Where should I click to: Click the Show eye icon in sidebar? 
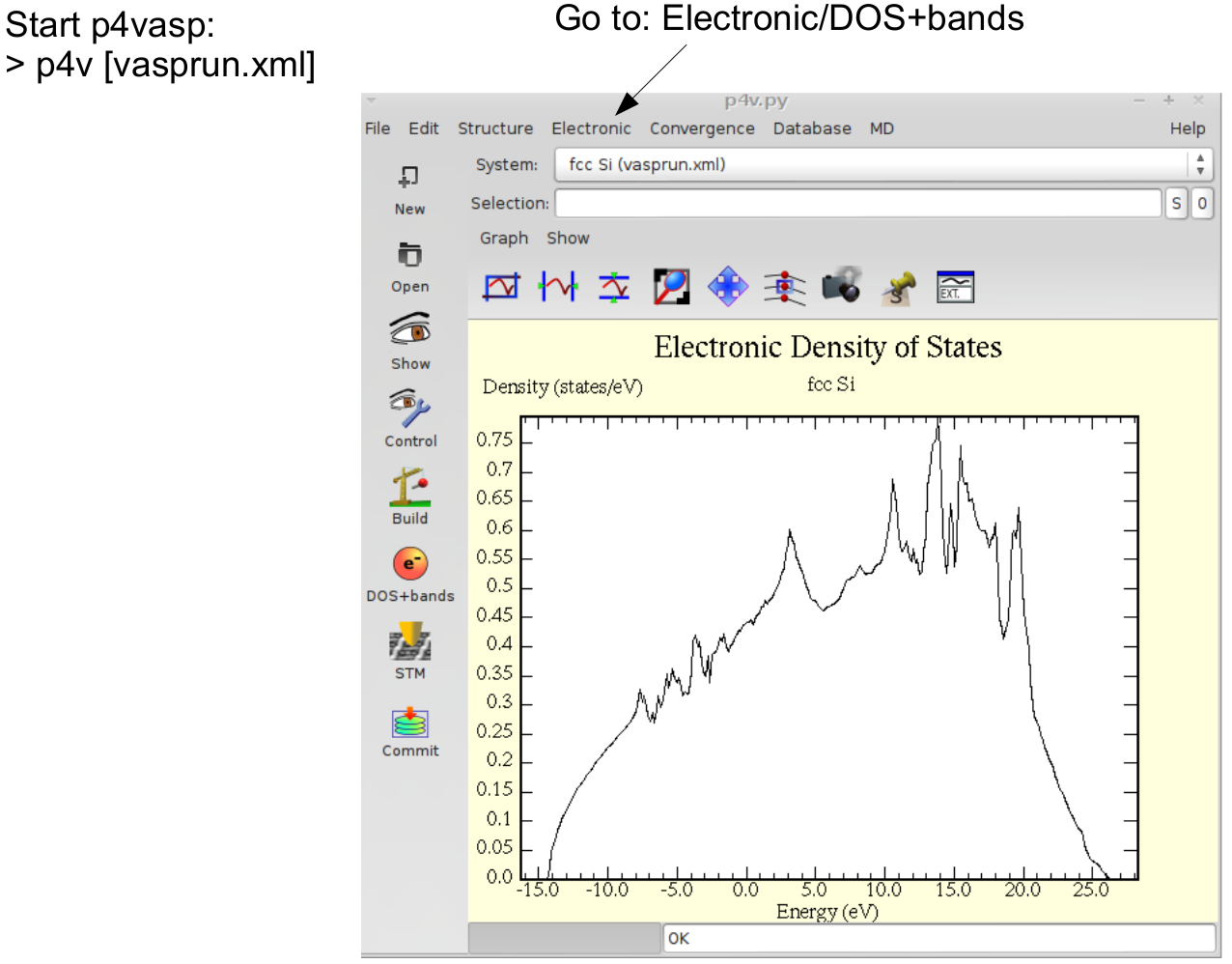tap(409, 331)
